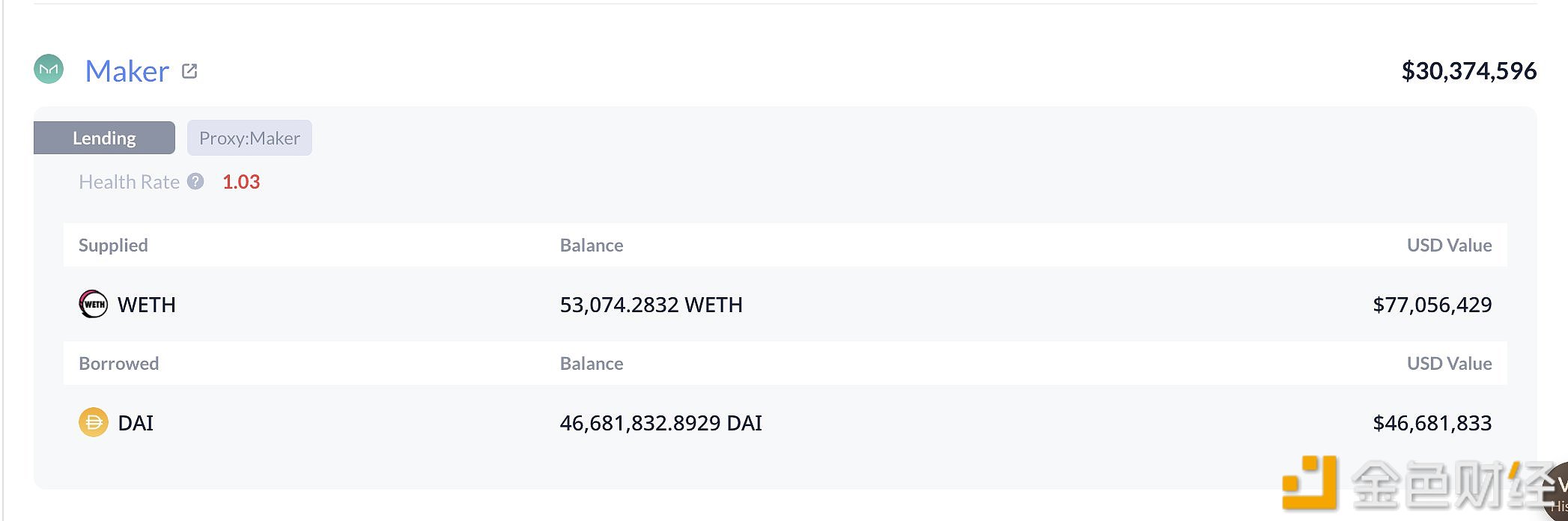Click the USD Value header in Supplied row
Viewport: 1568px width, 521px height.
click(1449, 246)
